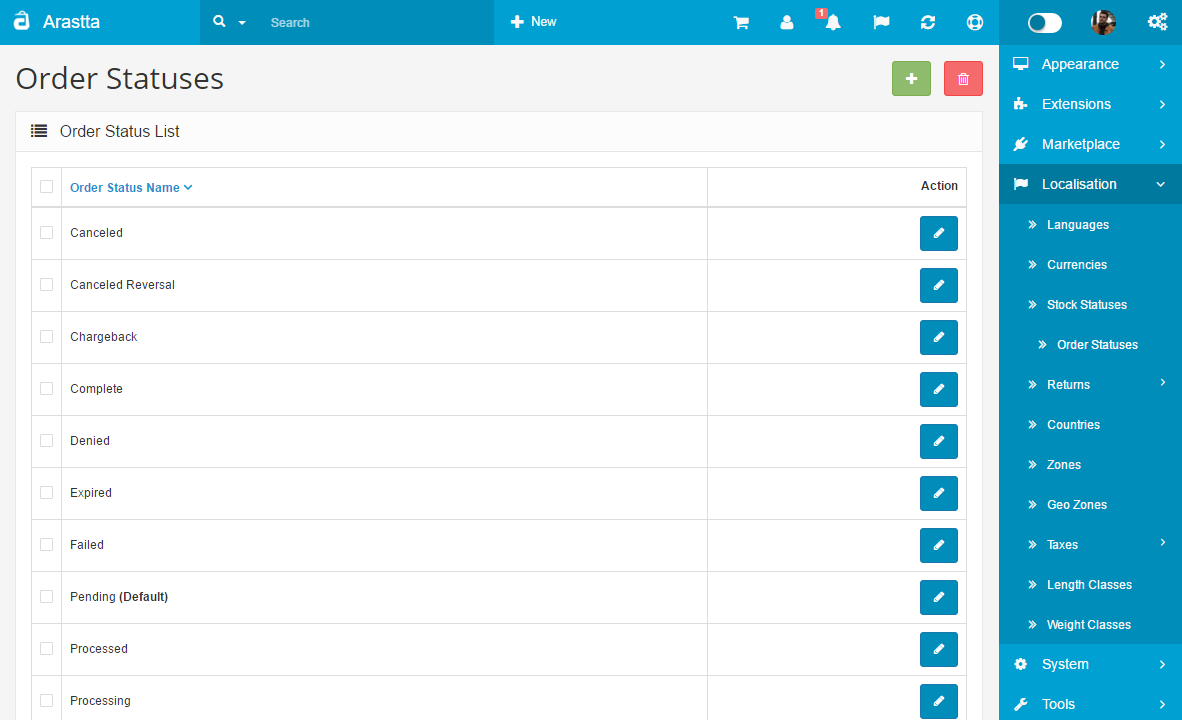Screen dimensions: 1182x720
Task: Open Stock Statuses in the sidebar
Action: tap(1086, 305)
